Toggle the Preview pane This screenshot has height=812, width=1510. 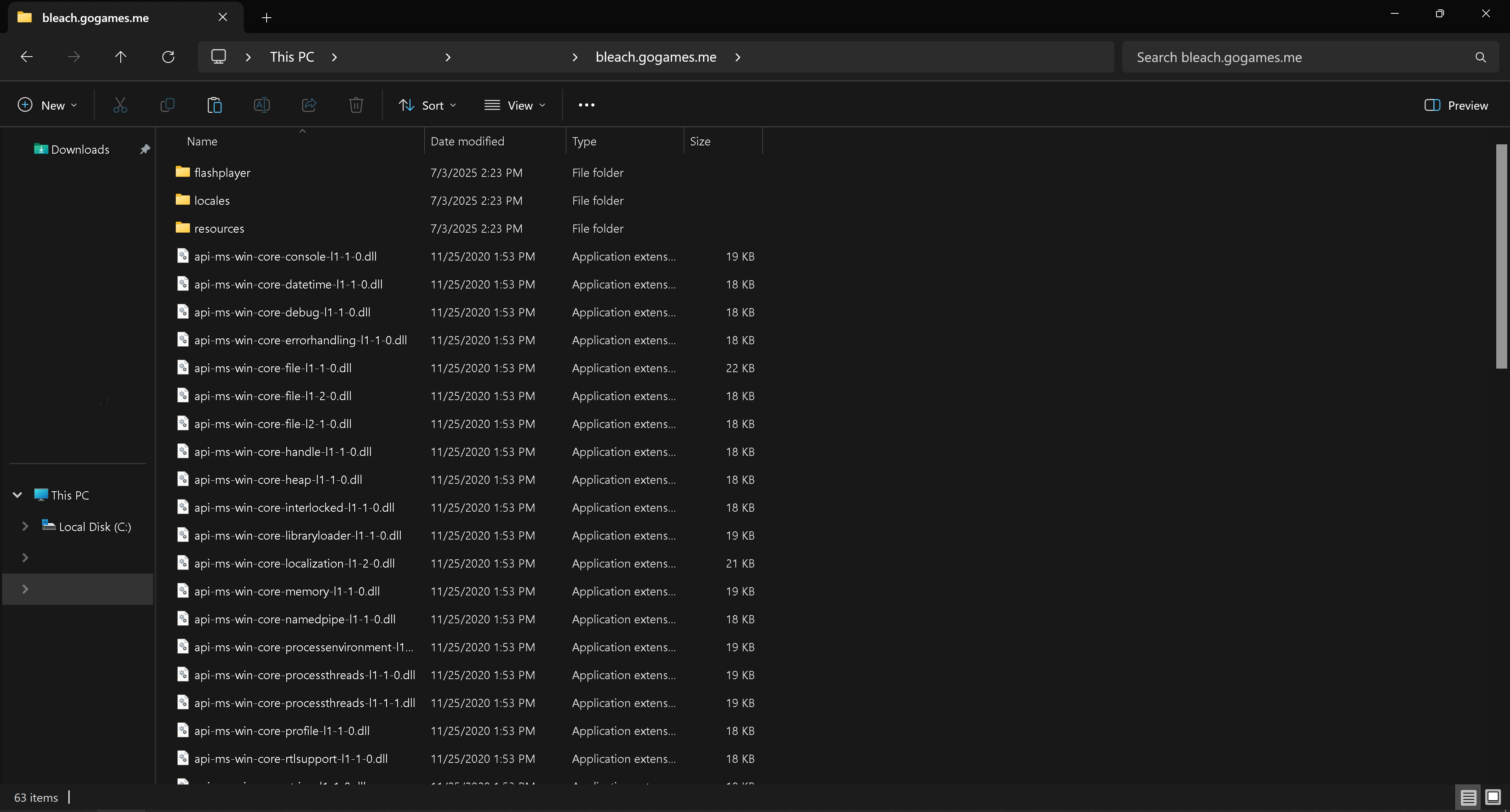click(1456, 105)
